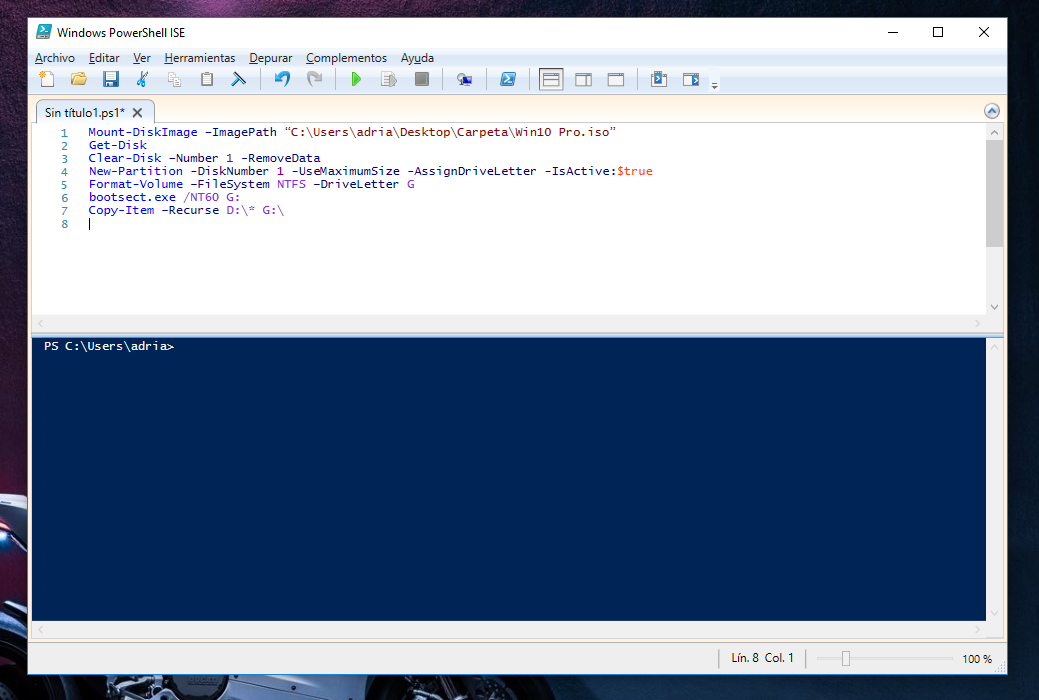Screen dimensions: 1039x700
Task: Open the Archivo menu
Action: (x=55, y=58)
